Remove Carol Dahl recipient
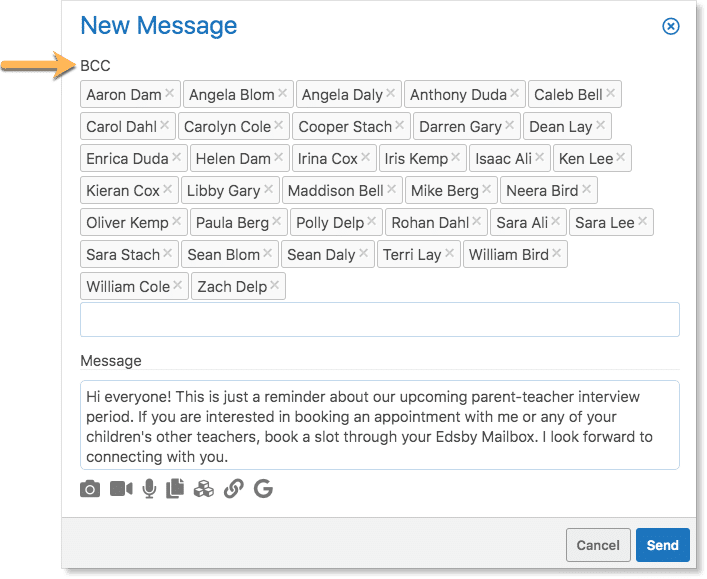Viewport: 707px width, 579px height. (x=165, y=125)
